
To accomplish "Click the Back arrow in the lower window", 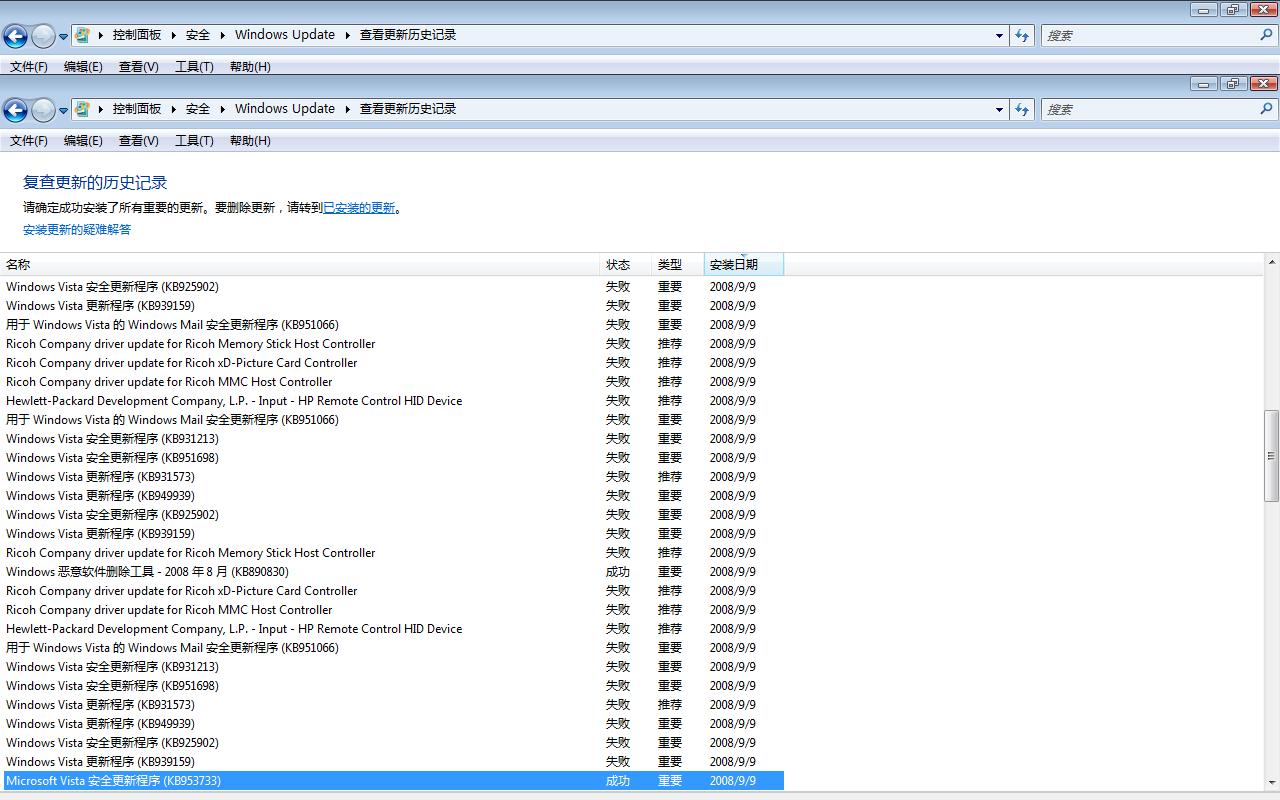I will click(x=15, y=110).
